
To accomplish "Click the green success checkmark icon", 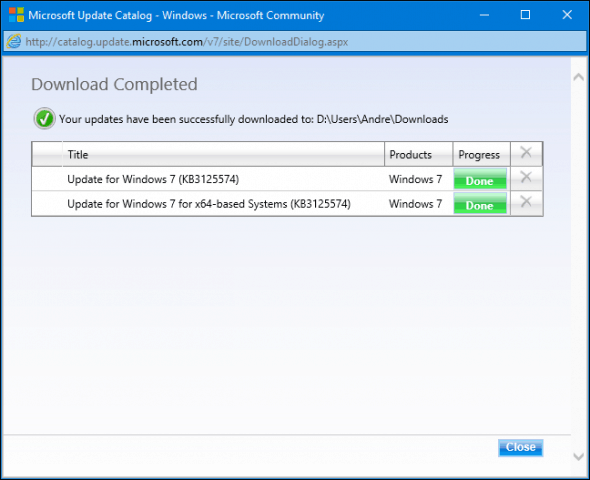I will pyautogui.click(x=44, y=119).
